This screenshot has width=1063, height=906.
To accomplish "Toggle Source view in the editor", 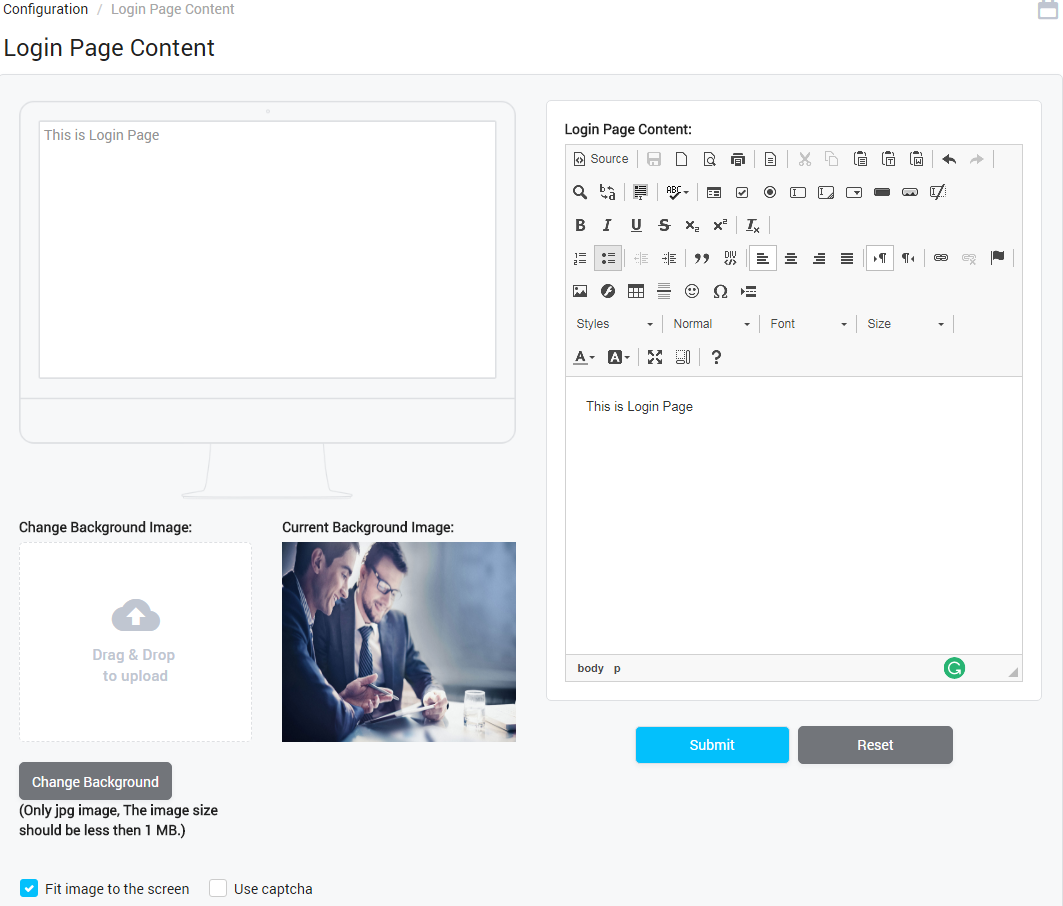I will [x=600, y=158].
